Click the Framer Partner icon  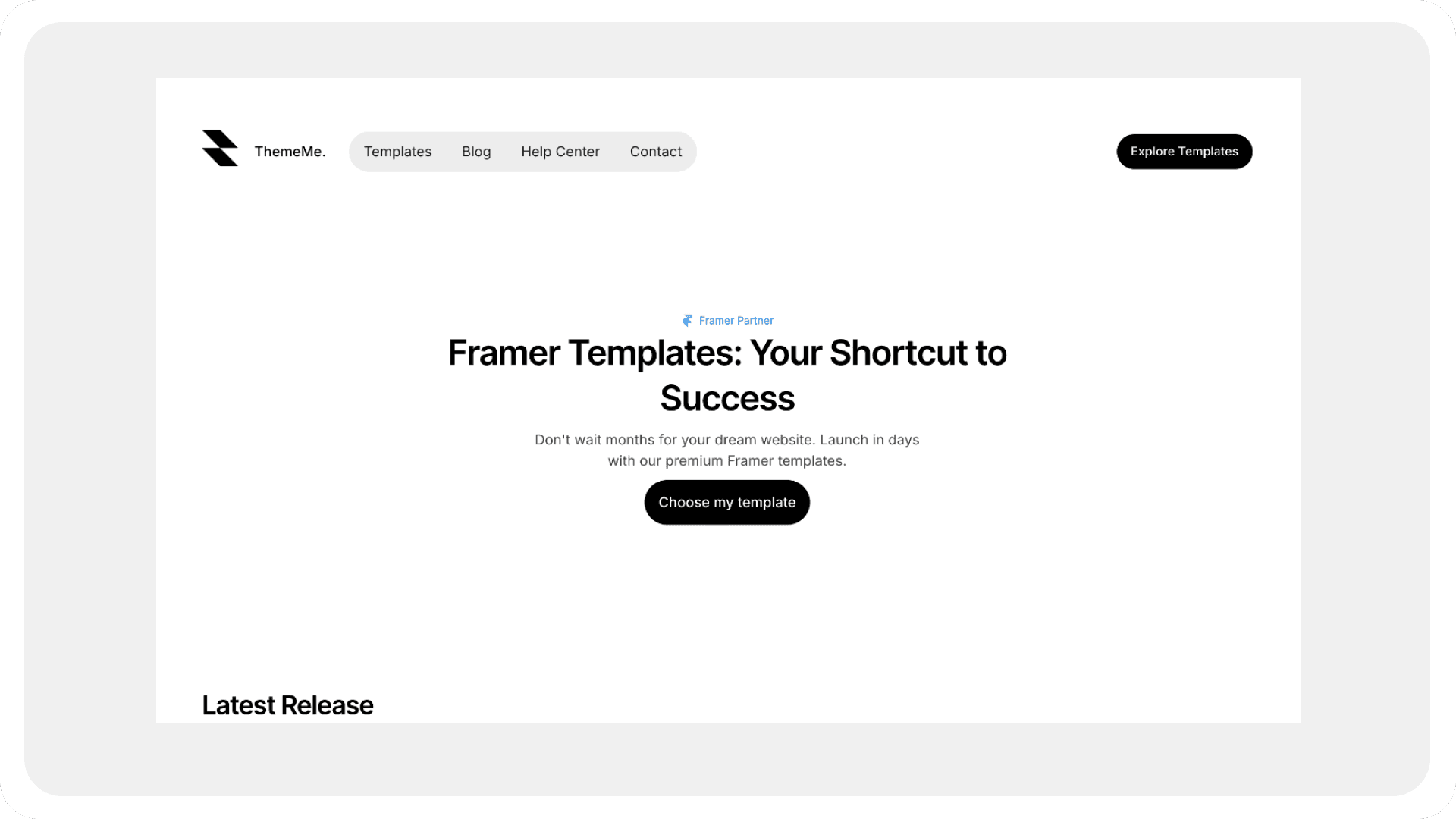(687, 320)
